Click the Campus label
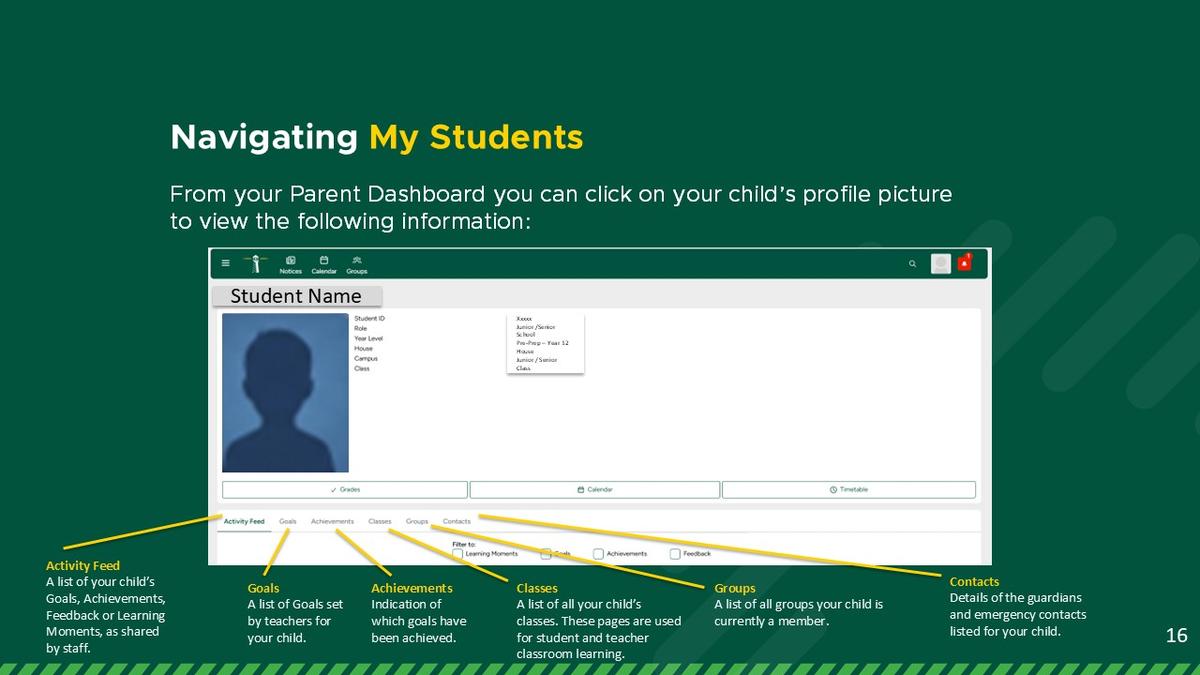The image size is (1200, 675). tap(364, 358)
